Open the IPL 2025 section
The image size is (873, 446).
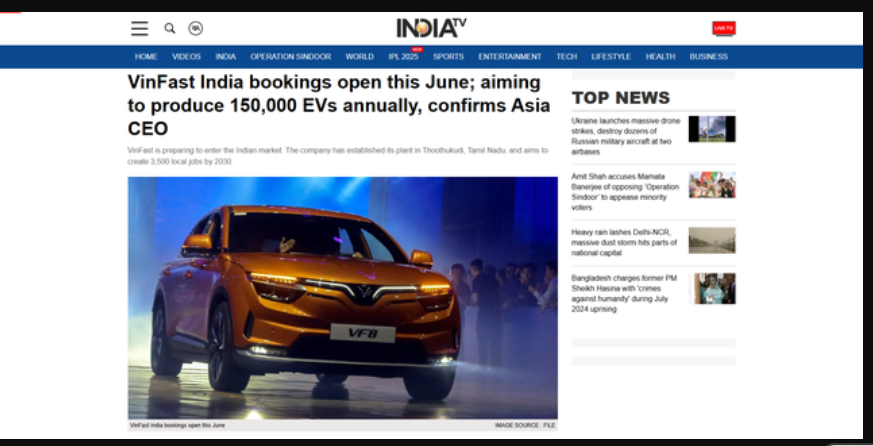[404, 57]
